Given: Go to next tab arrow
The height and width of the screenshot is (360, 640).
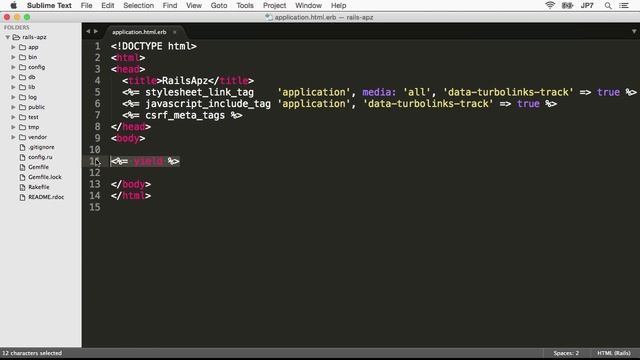Looking at the screenshot, I should tap(96, 31).
